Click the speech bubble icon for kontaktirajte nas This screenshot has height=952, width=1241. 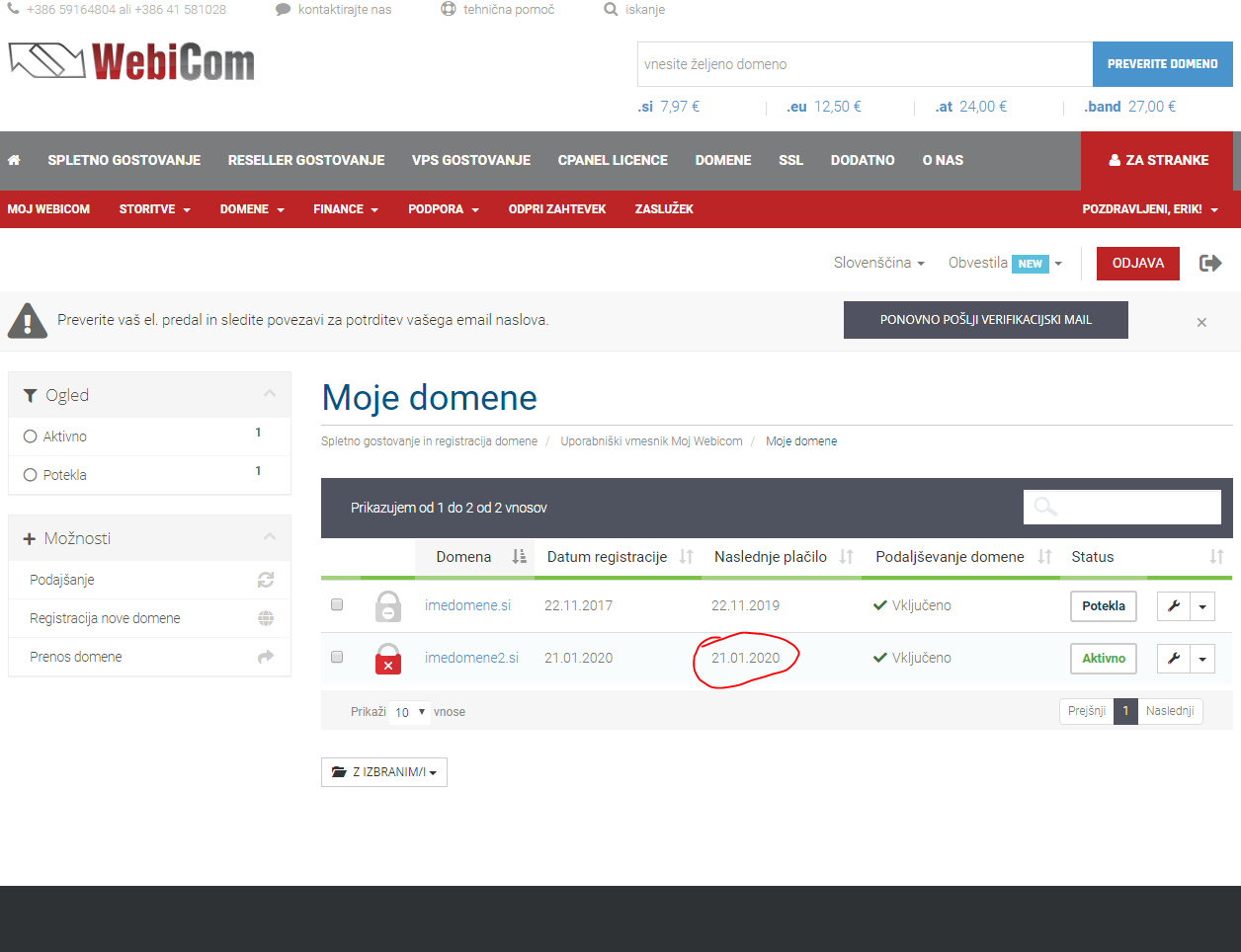click(283, 9)
